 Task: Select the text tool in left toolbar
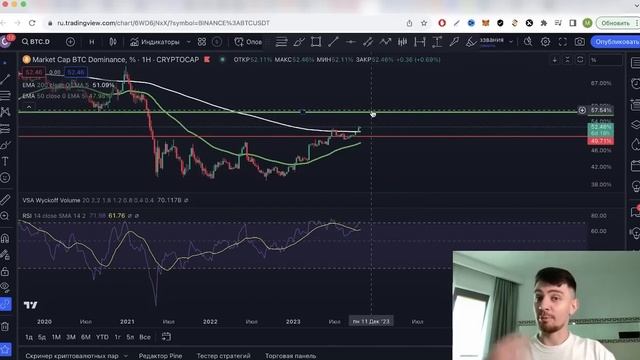pyautogui.click(x=5, y=161)
